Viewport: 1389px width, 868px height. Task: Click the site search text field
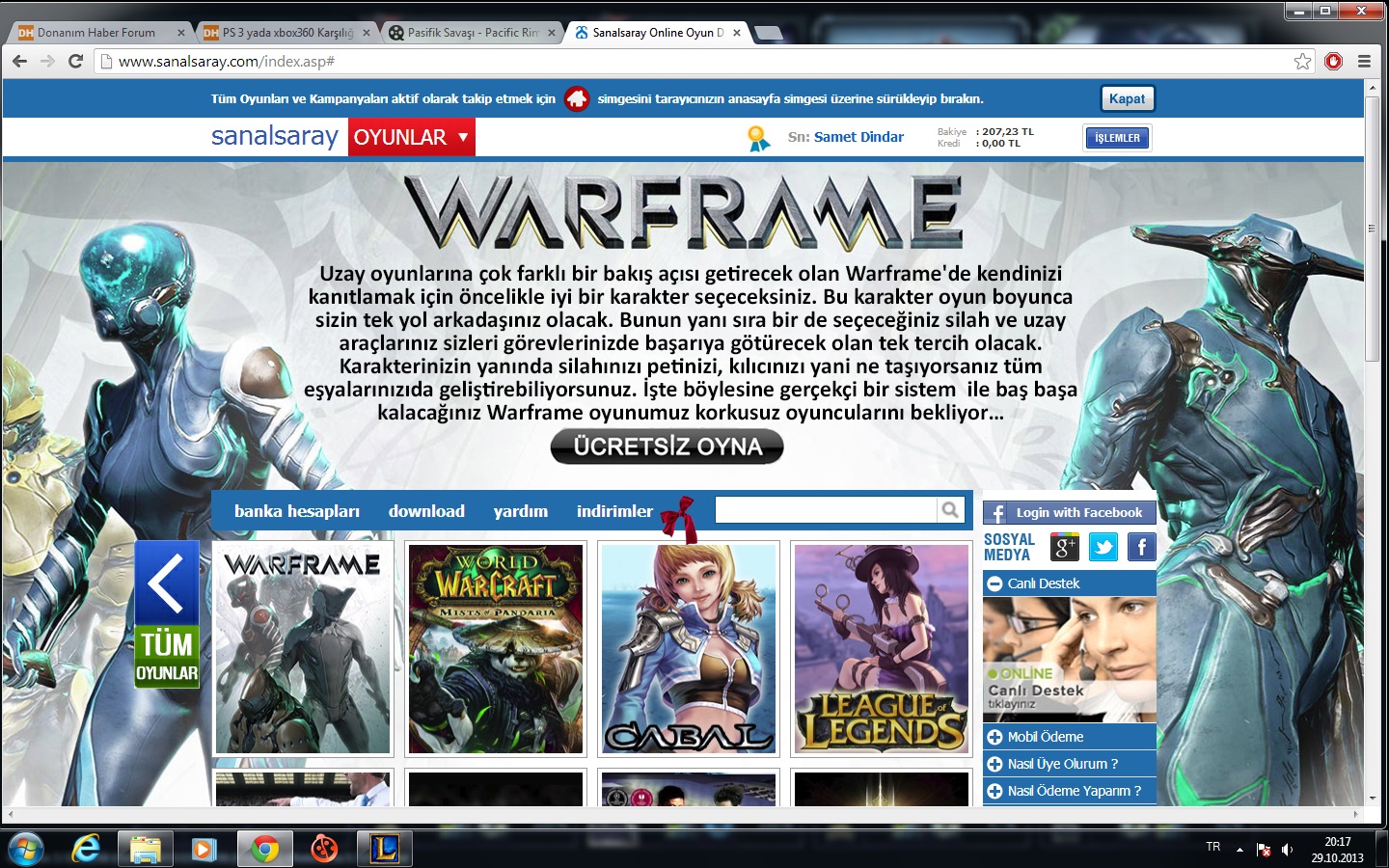point(826,510)
